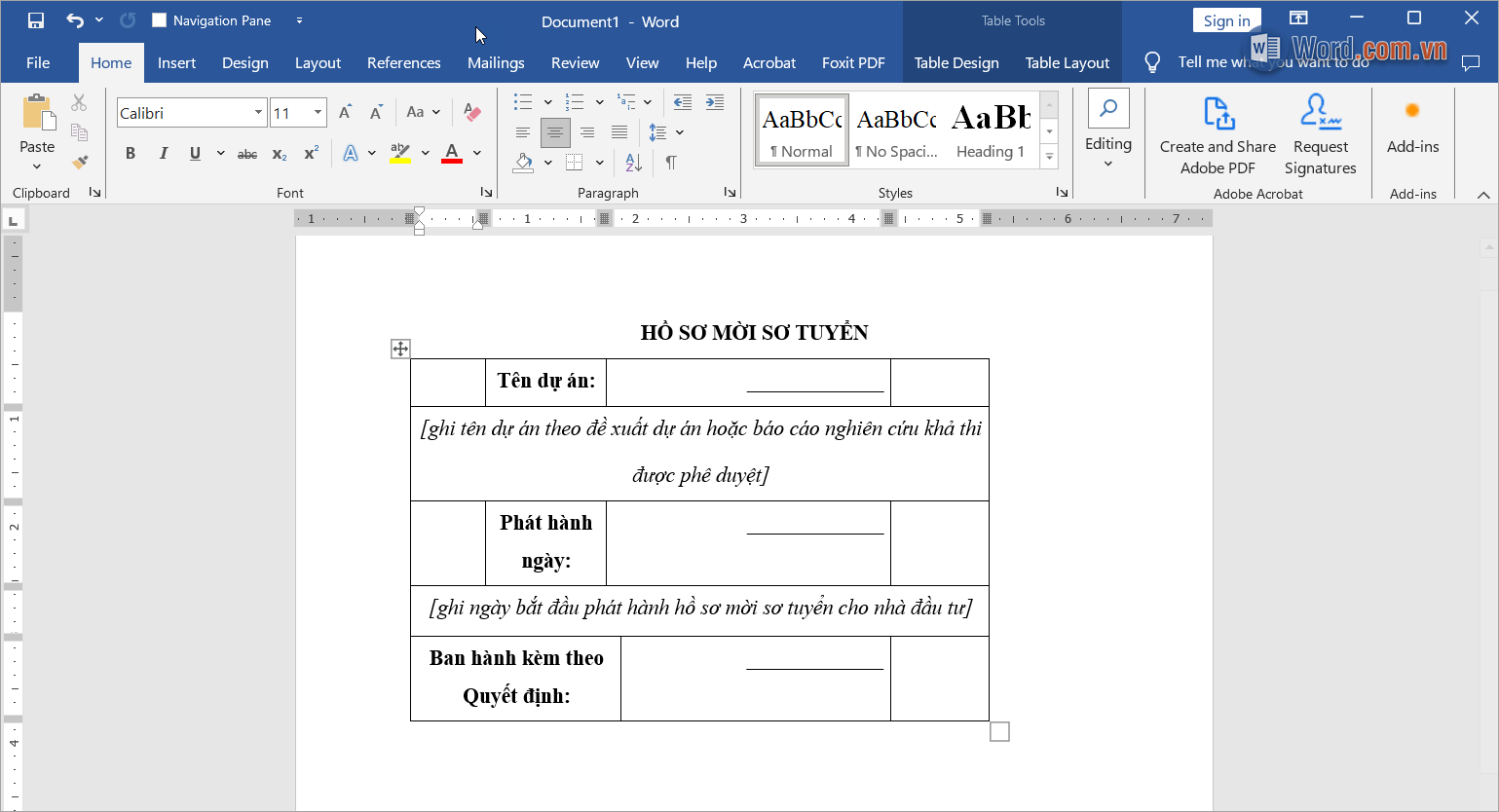This screenshot has width=1499, height=812.
Task: Click the Format Painter brush icon
Action: 80,162
